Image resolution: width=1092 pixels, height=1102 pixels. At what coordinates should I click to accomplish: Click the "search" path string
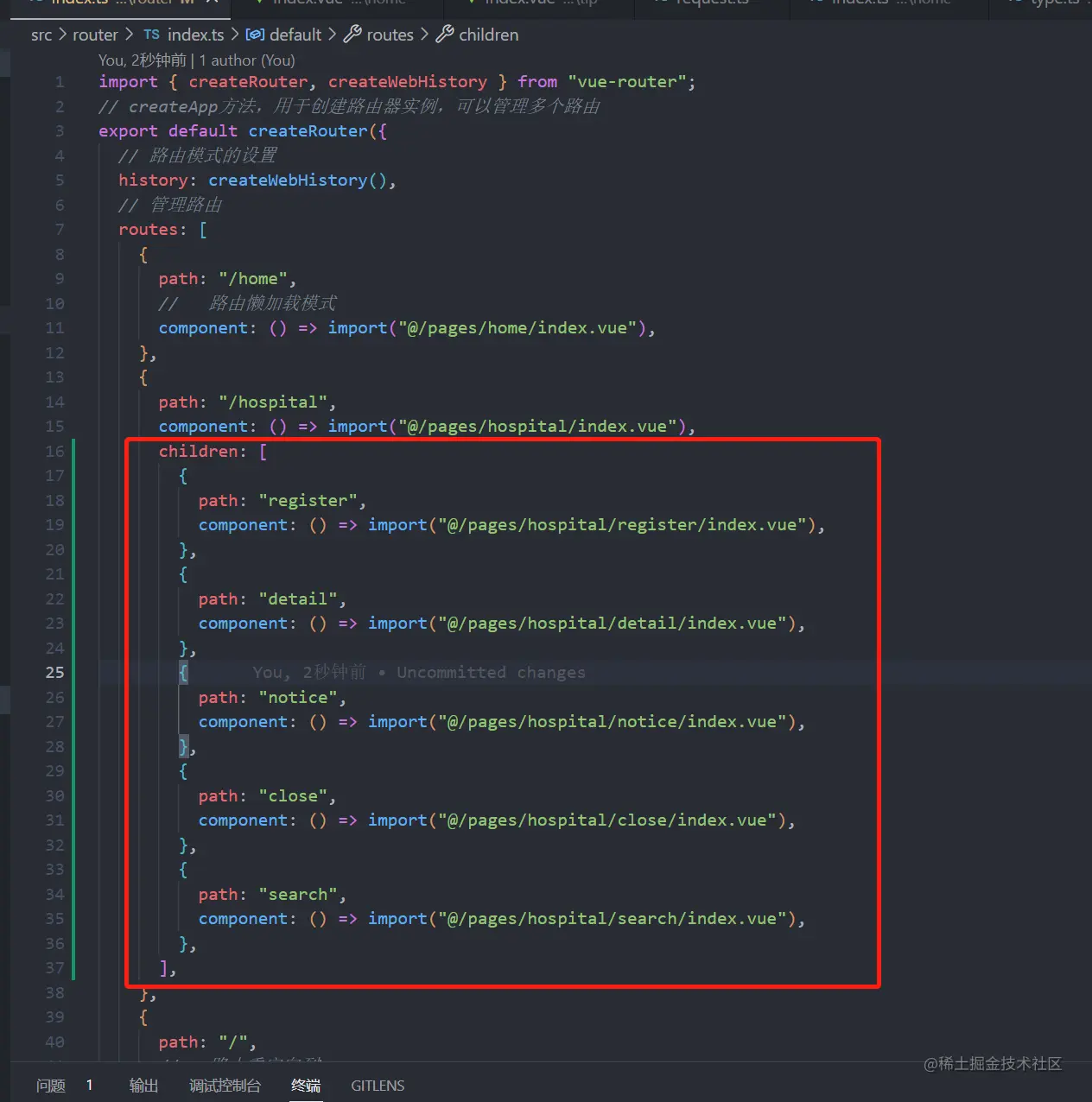(x=298, y=895)
